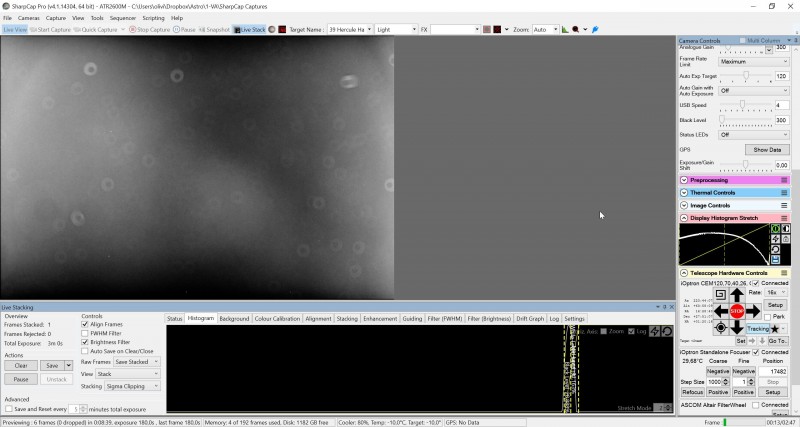Check the Save and Reset every checkbox

[x=9, y=409]
